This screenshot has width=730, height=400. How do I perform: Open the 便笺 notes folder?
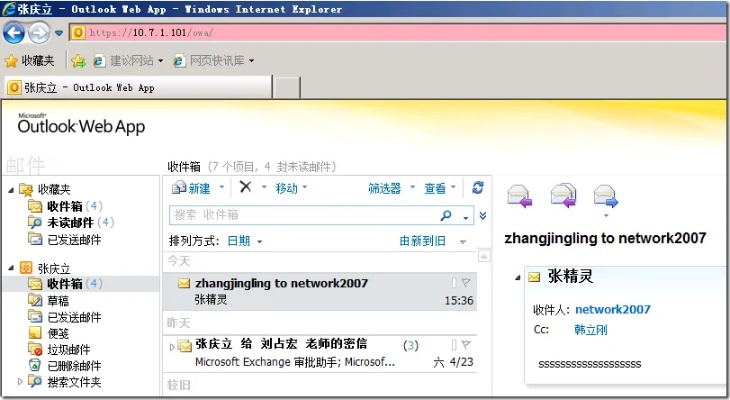[48, 333]
